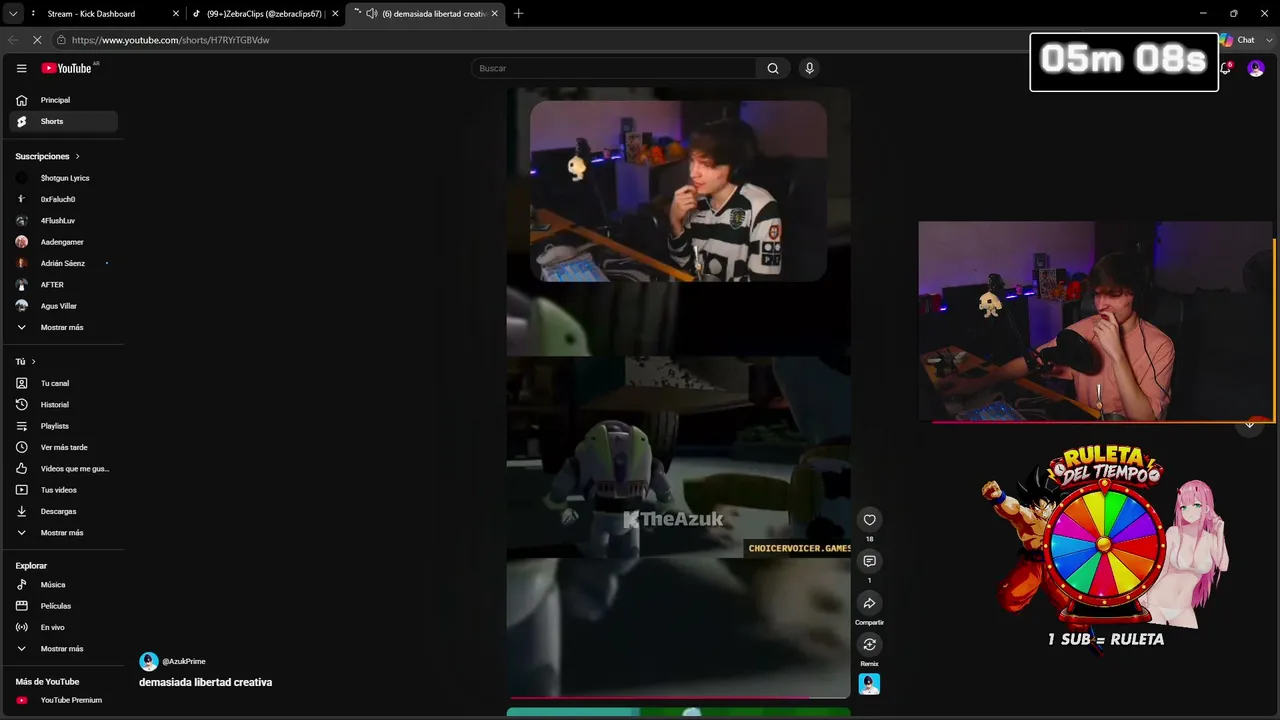Stop or reload the page

click(38, 40)
